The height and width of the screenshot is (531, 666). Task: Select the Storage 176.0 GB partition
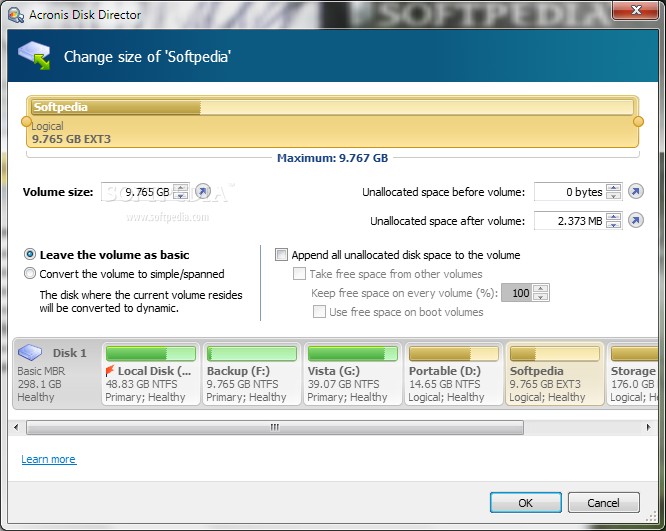[632, 374]
